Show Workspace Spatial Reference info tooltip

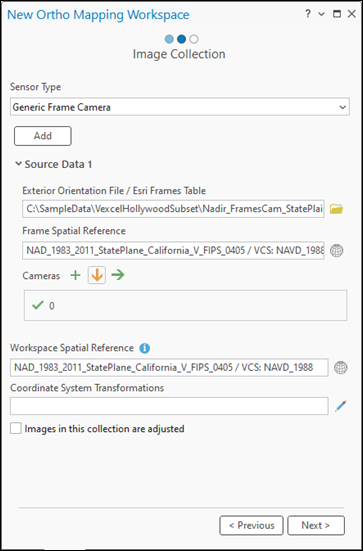[x=144, y=348]
